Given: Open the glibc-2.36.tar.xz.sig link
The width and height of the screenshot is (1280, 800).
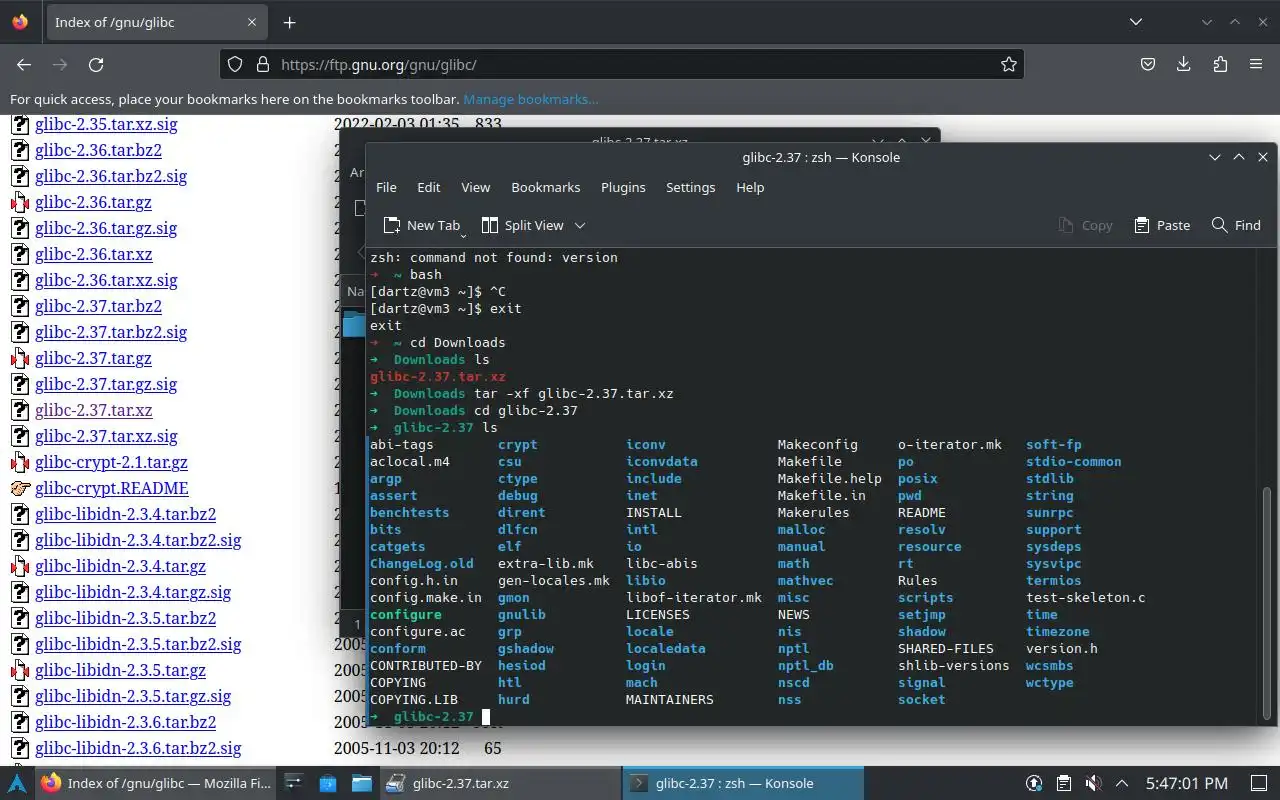Looking at the screenshot, I should pyautogui.click(x=106, y=280).
